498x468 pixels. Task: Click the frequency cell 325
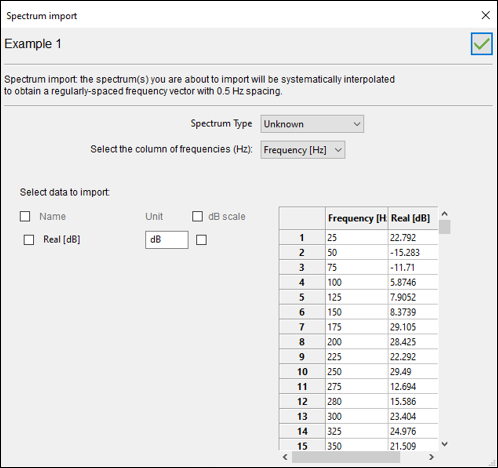[x=357, y=431]
